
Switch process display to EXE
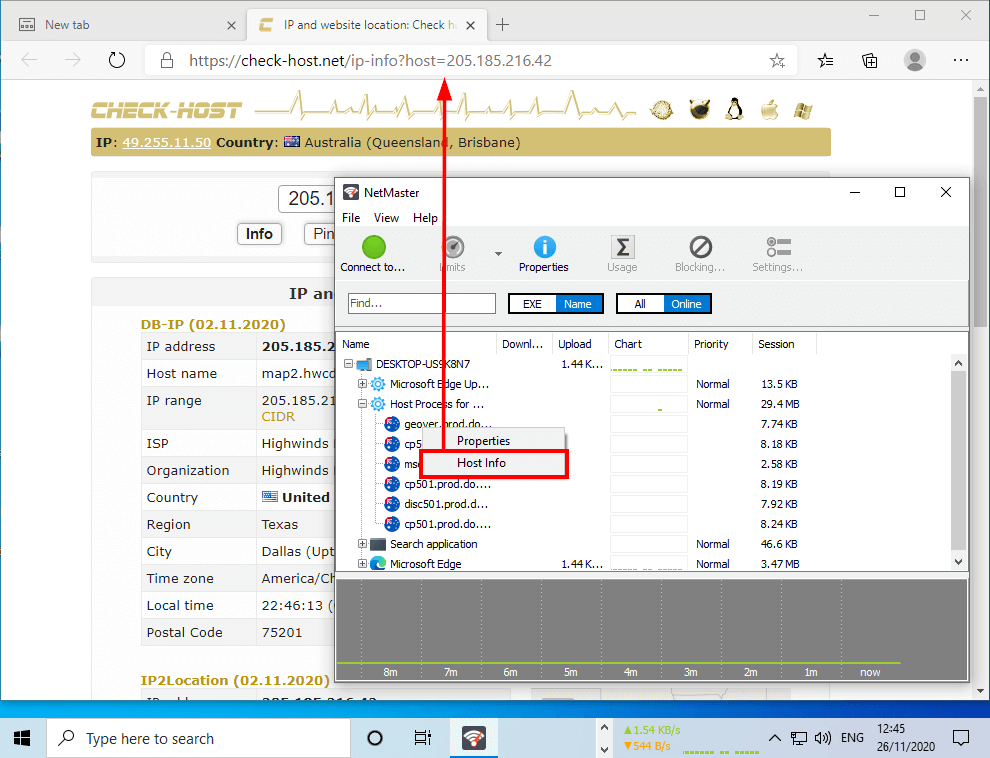click(x=532, y=304)
